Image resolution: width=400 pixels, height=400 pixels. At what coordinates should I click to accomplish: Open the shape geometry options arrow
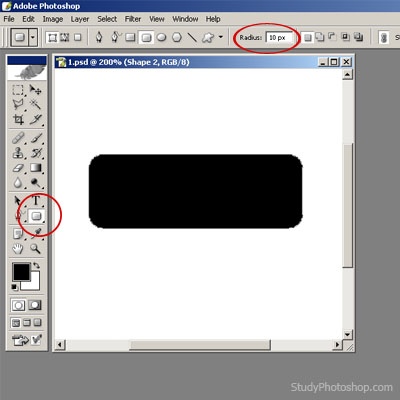coord(221,37)
